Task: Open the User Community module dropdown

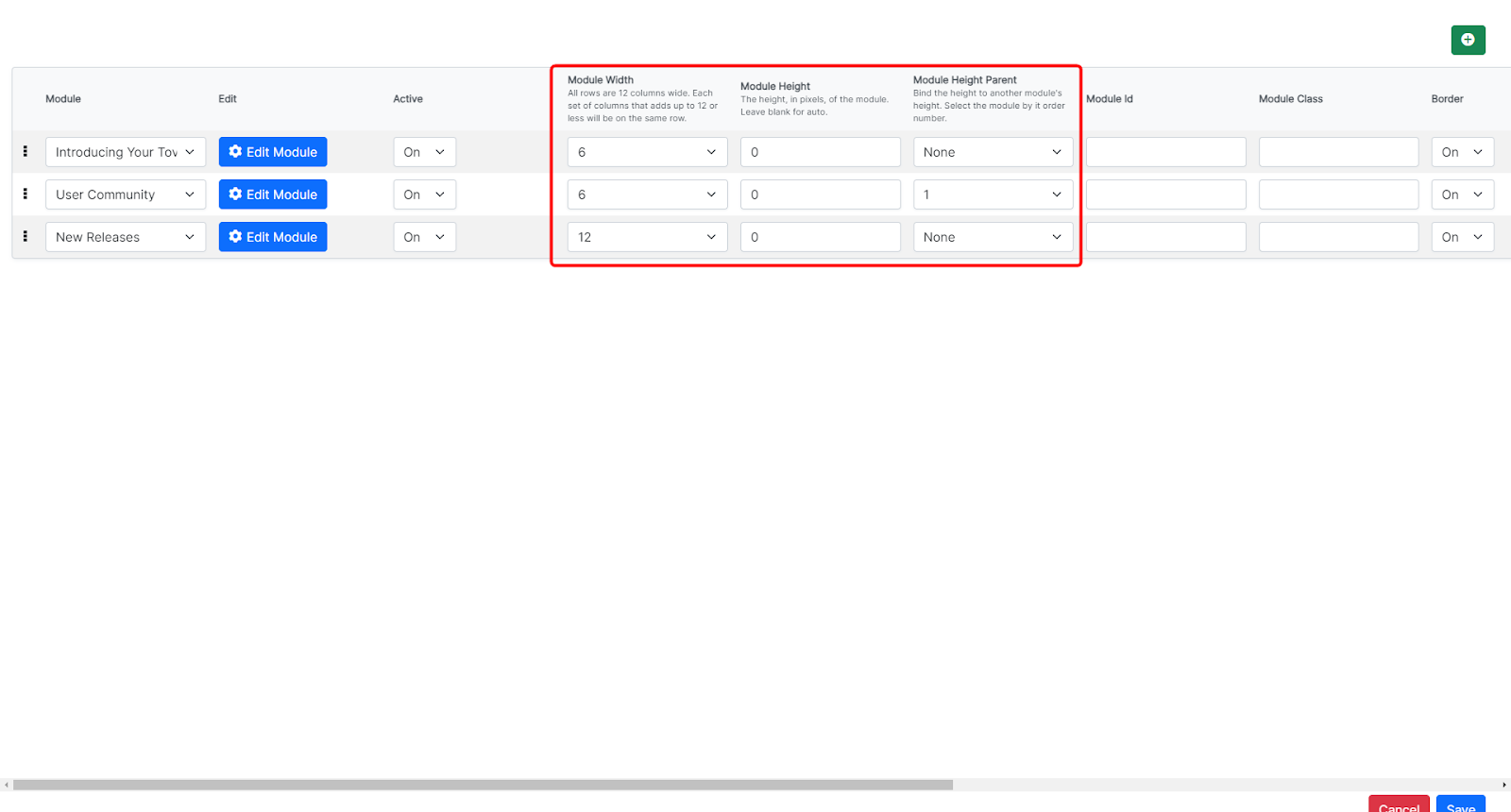Action: pyautogui.click(x=126, y=195)
